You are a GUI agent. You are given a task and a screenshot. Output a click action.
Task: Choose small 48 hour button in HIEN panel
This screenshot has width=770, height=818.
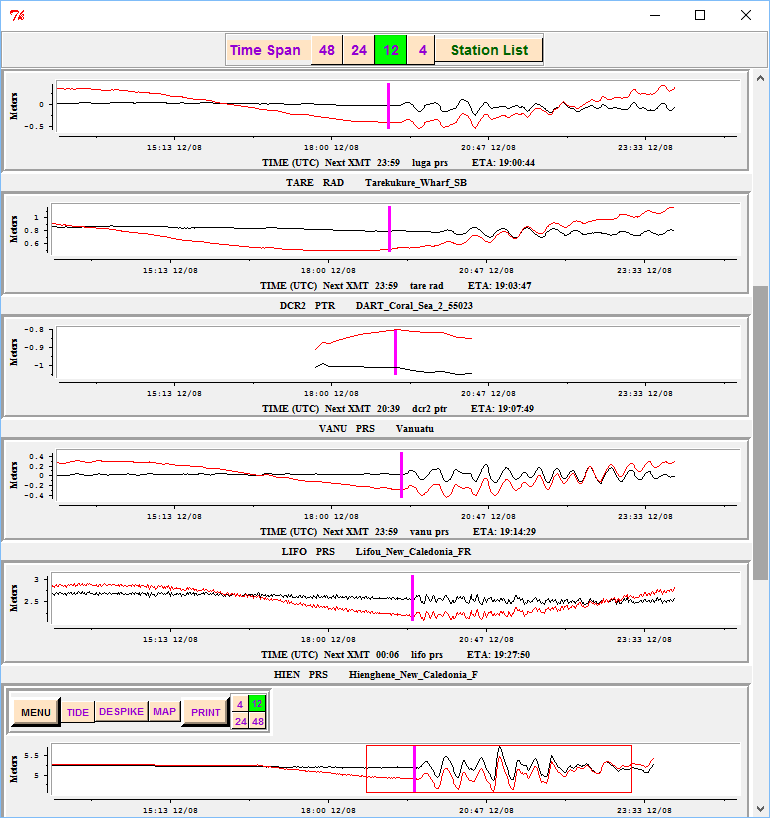pyautogui.click(x=257, y=721)
